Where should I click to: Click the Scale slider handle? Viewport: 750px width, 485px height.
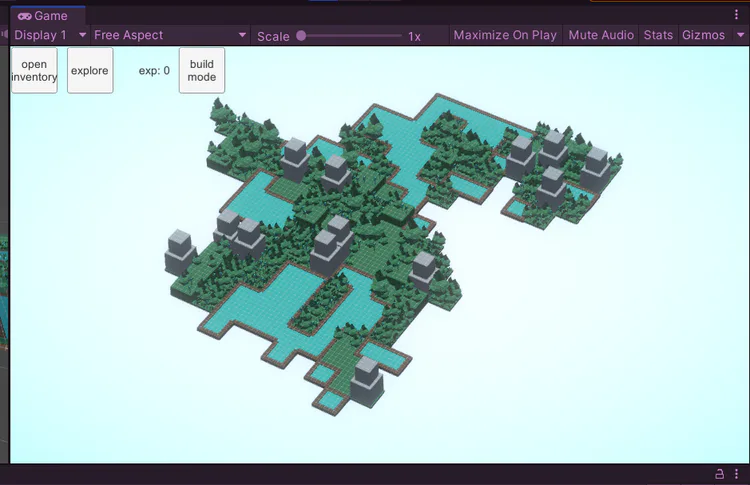pyautogui.click(x=301, y=35)
